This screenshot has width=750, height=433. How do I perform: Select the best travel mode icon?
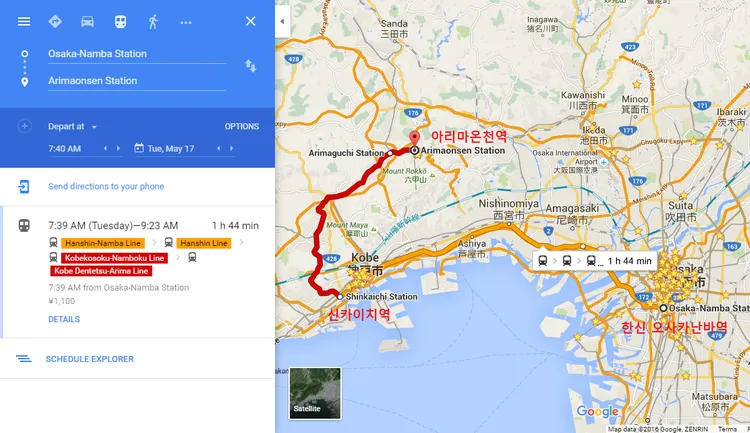point(55,22)
